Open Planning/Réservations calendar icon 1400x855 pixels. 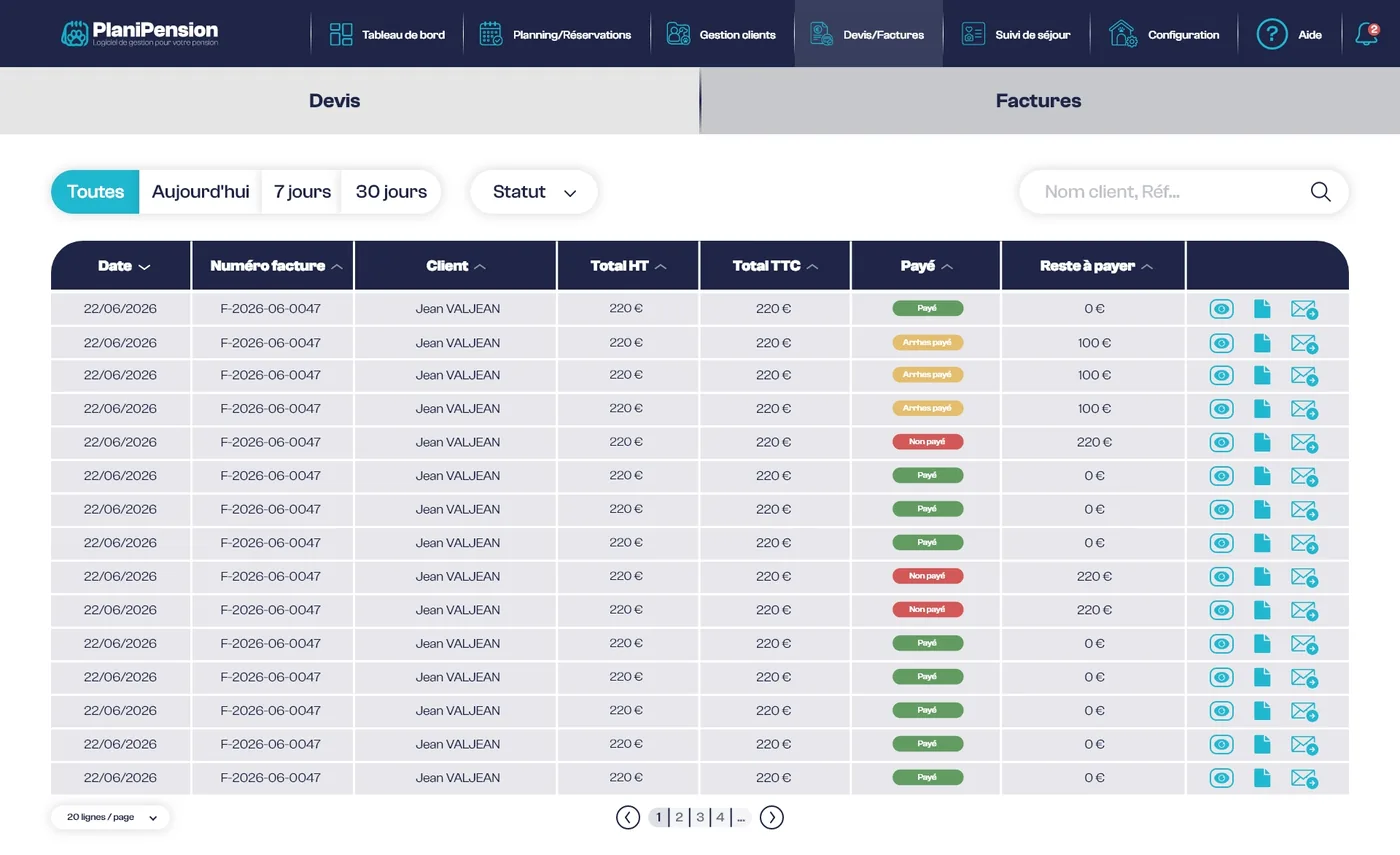[x=491, y=34]
